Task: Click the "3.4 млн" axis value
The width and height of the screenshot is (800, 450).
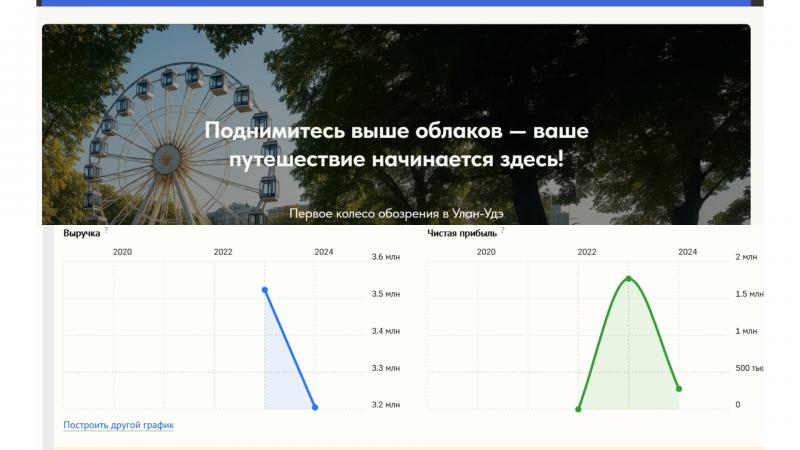Action: click(x=386, y=331)
